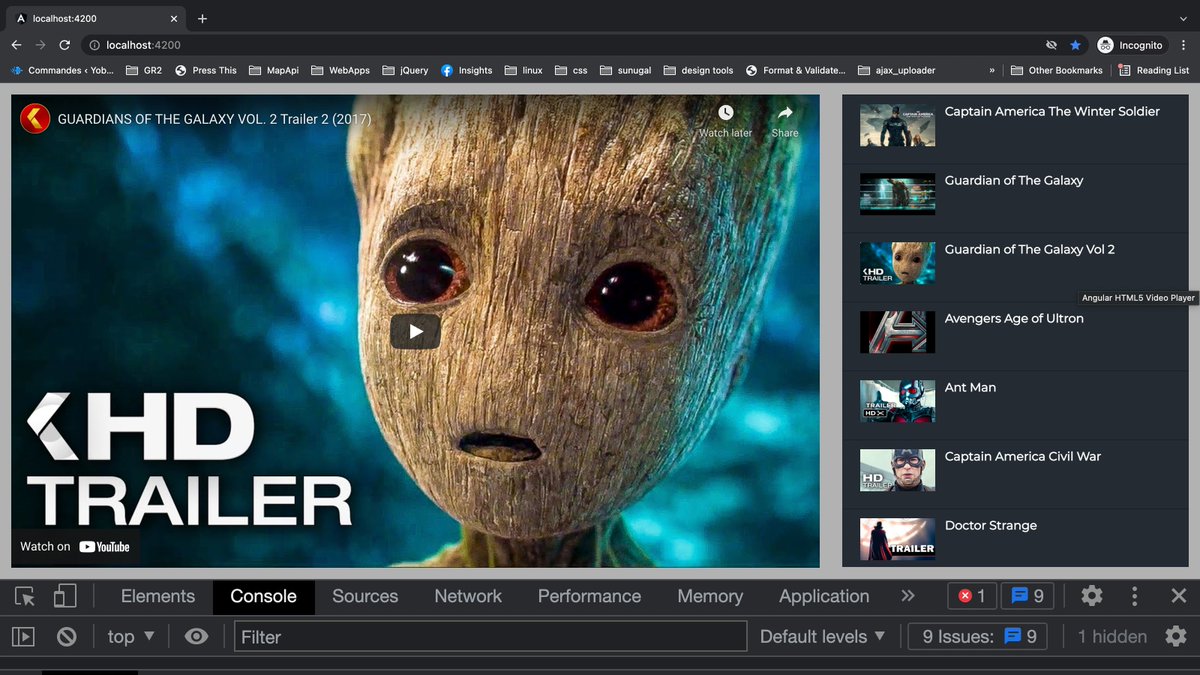This screenshot has width=1200, height=675.
Task: Select Doctor Strange thumbnail
Action: tap(897, 540)
